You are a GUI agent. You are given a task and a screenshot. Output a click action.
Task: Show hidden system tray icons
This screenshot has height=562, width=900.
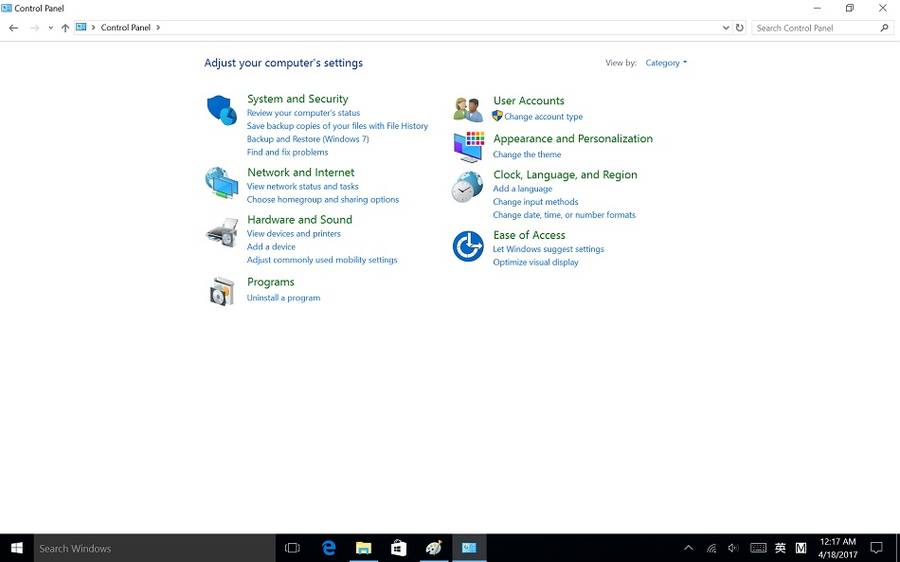688,548
